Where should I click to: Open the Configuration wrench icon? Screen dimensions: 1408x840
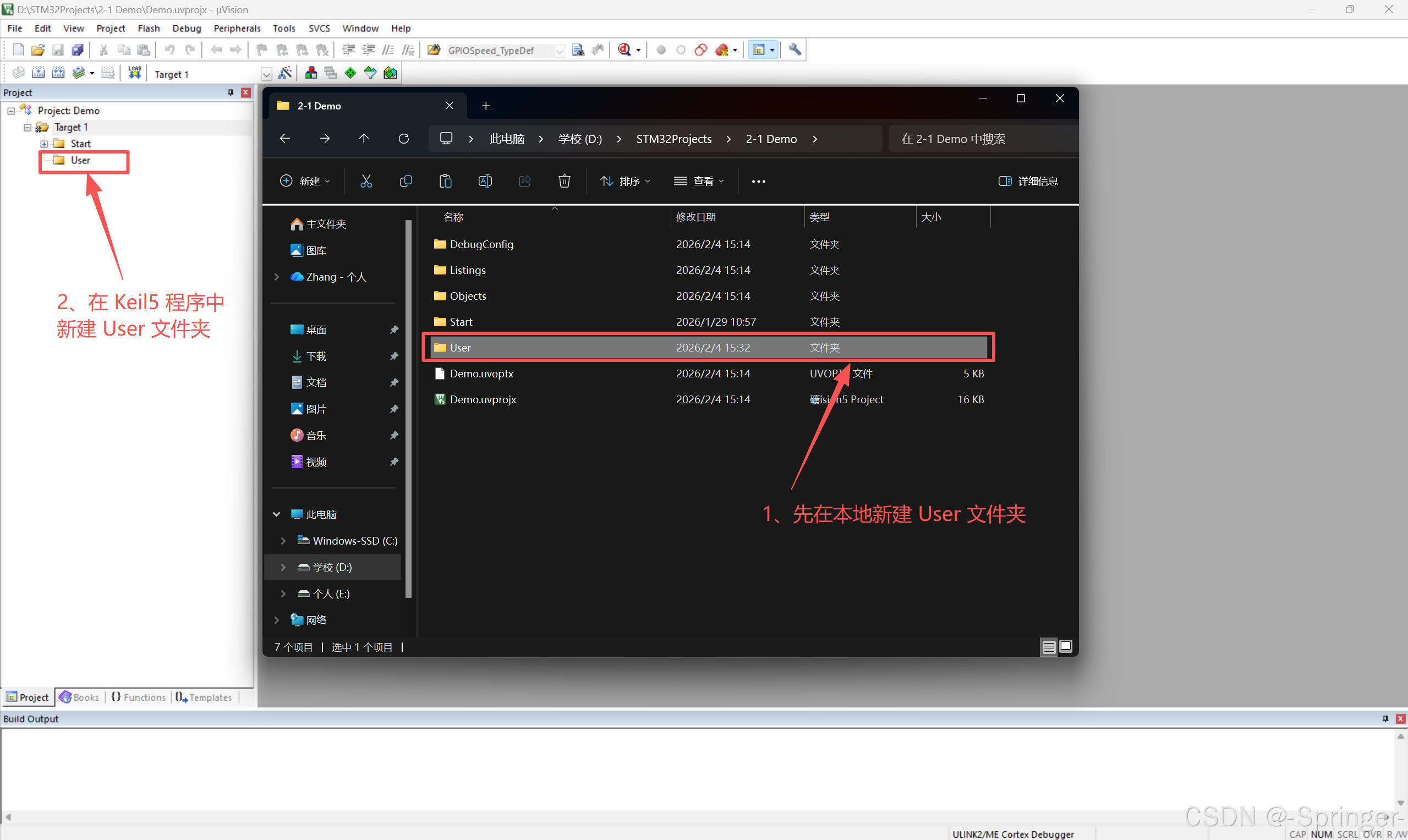pos(795,50)
